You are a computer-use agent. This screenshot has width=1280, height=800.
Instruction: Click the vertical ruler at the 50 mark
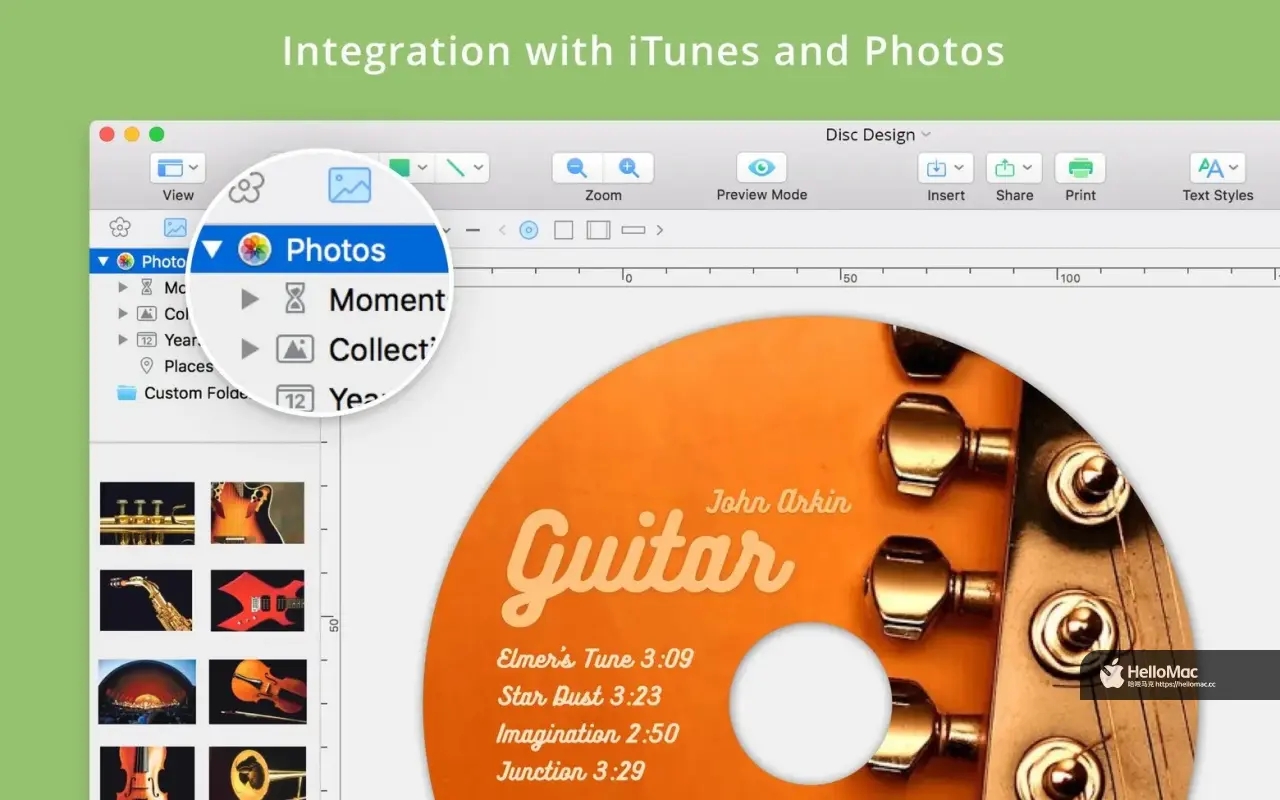333,625
